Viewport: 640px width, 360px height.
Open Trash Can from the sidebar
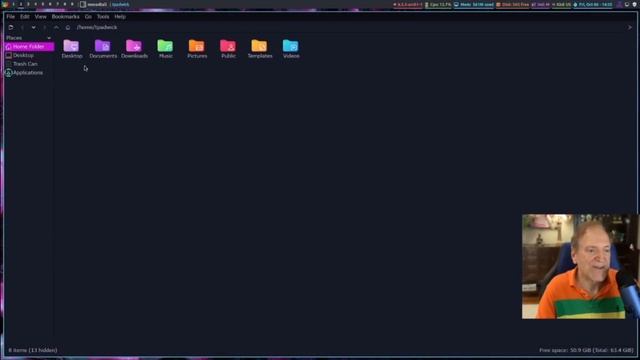pos(29,64)
